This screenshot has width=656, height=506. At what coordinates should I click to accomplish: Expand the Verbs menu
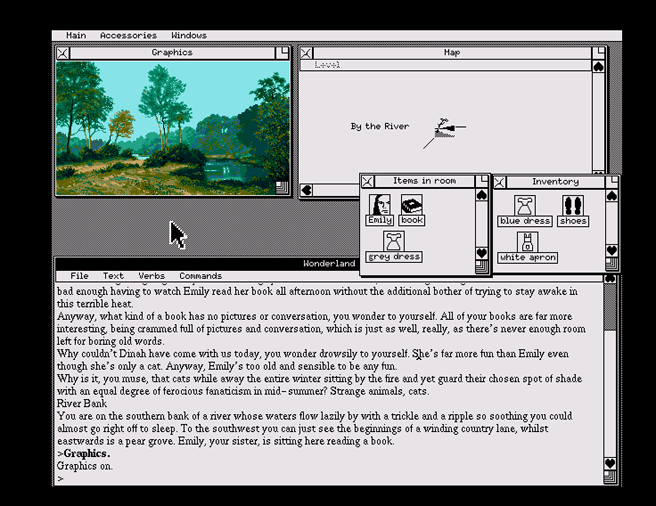151,276
